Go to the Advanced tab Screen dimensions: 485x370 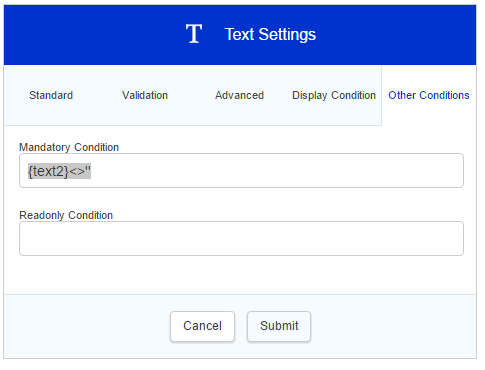(x=239, y=95)
